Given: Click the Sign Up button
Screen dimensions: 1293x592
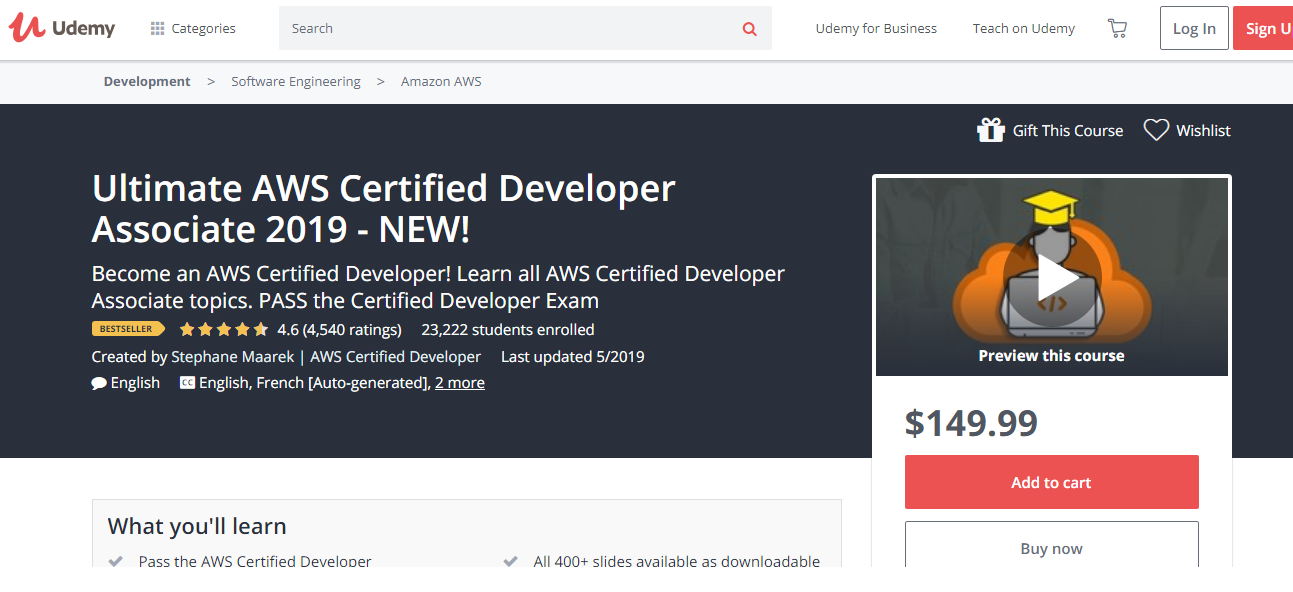Looking at the screenshot, I should (1264, 28).
